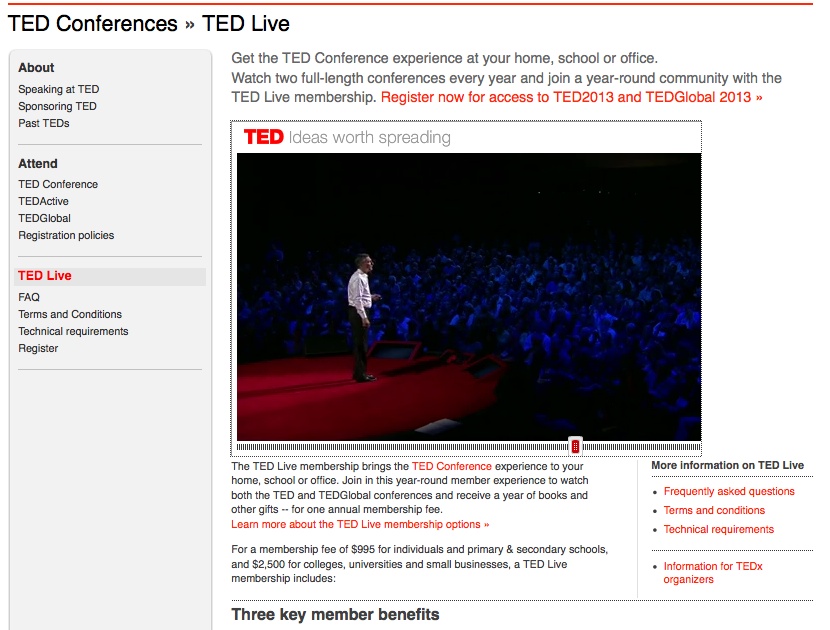This screenshot has height=630, width=830.
Task: View Technical requirements in the sidebar
Action: pyautogui.click(x=76, y=331)
